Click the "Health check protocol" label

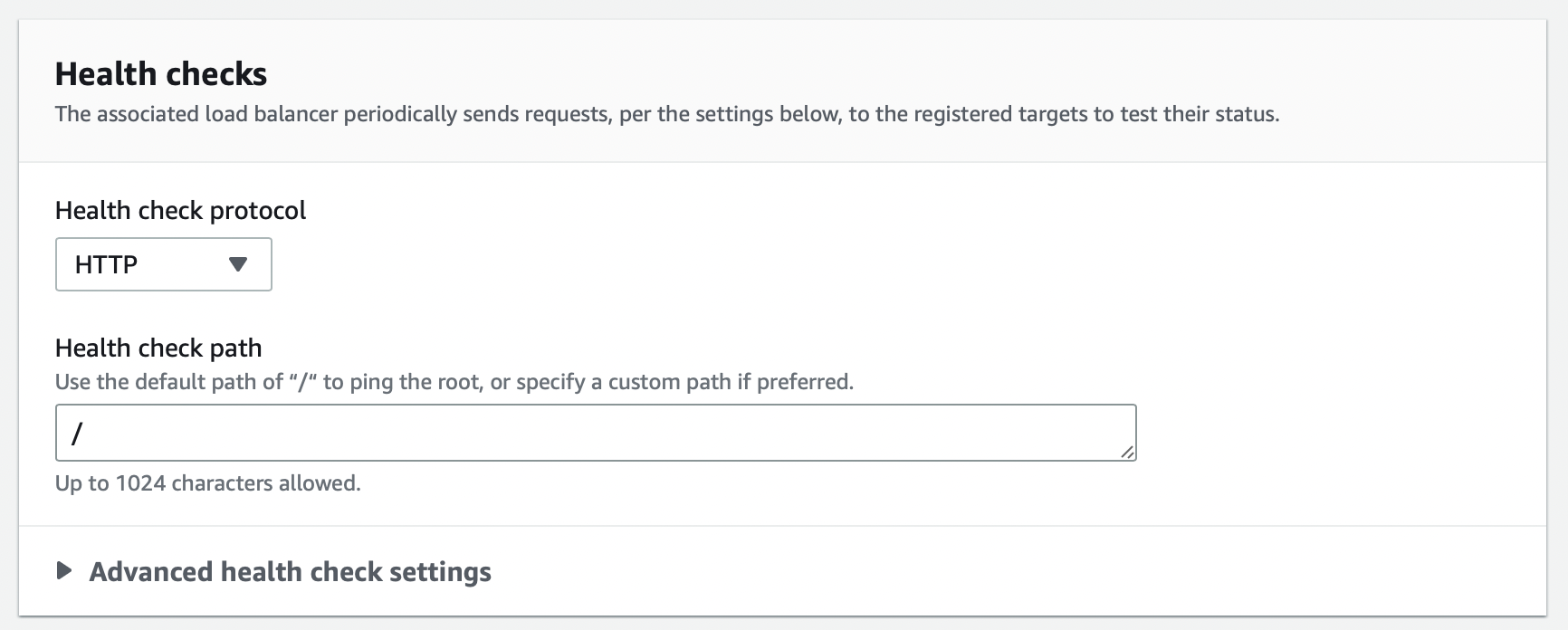pyautogui.click(x=180, y=211)
